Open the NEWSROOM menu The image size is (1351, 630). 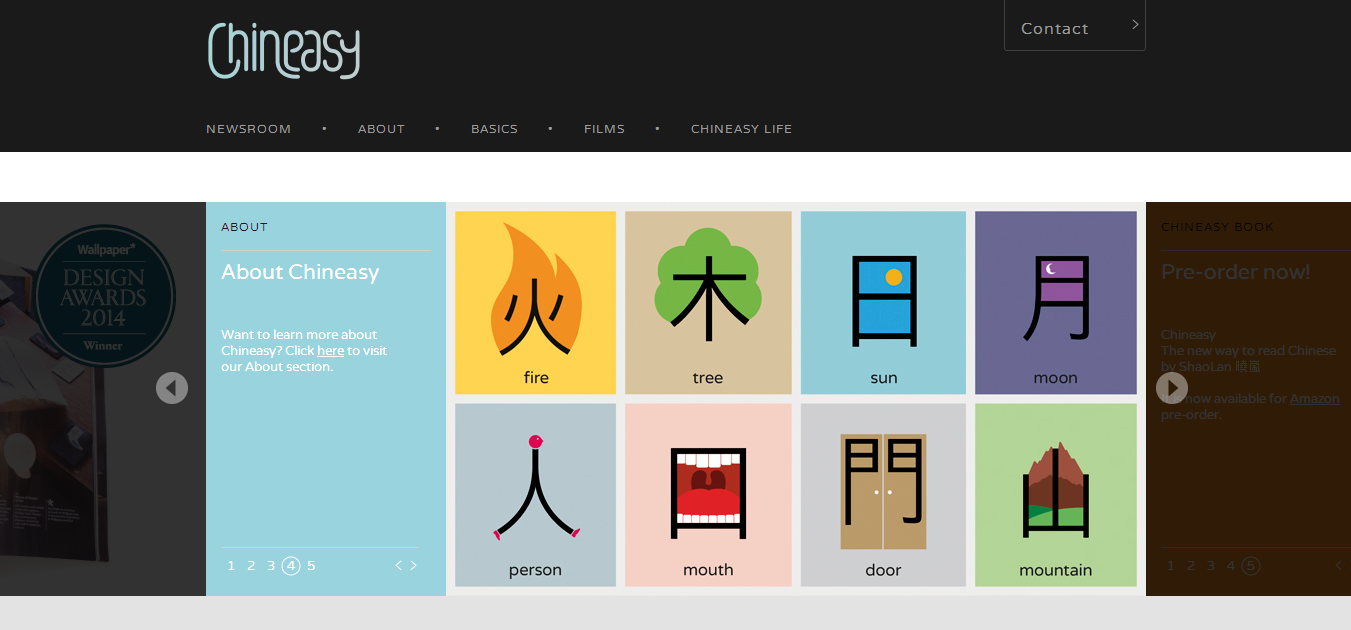pyautogui.click(x=248, y=129)
